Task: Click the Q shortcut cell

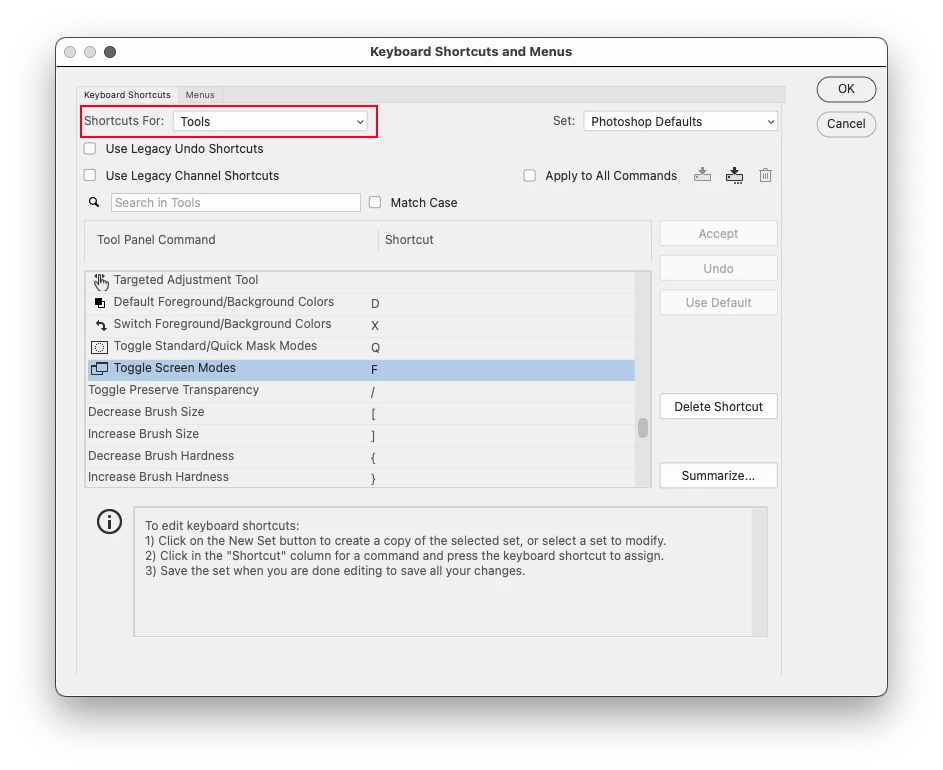Action: pos(375,348)
